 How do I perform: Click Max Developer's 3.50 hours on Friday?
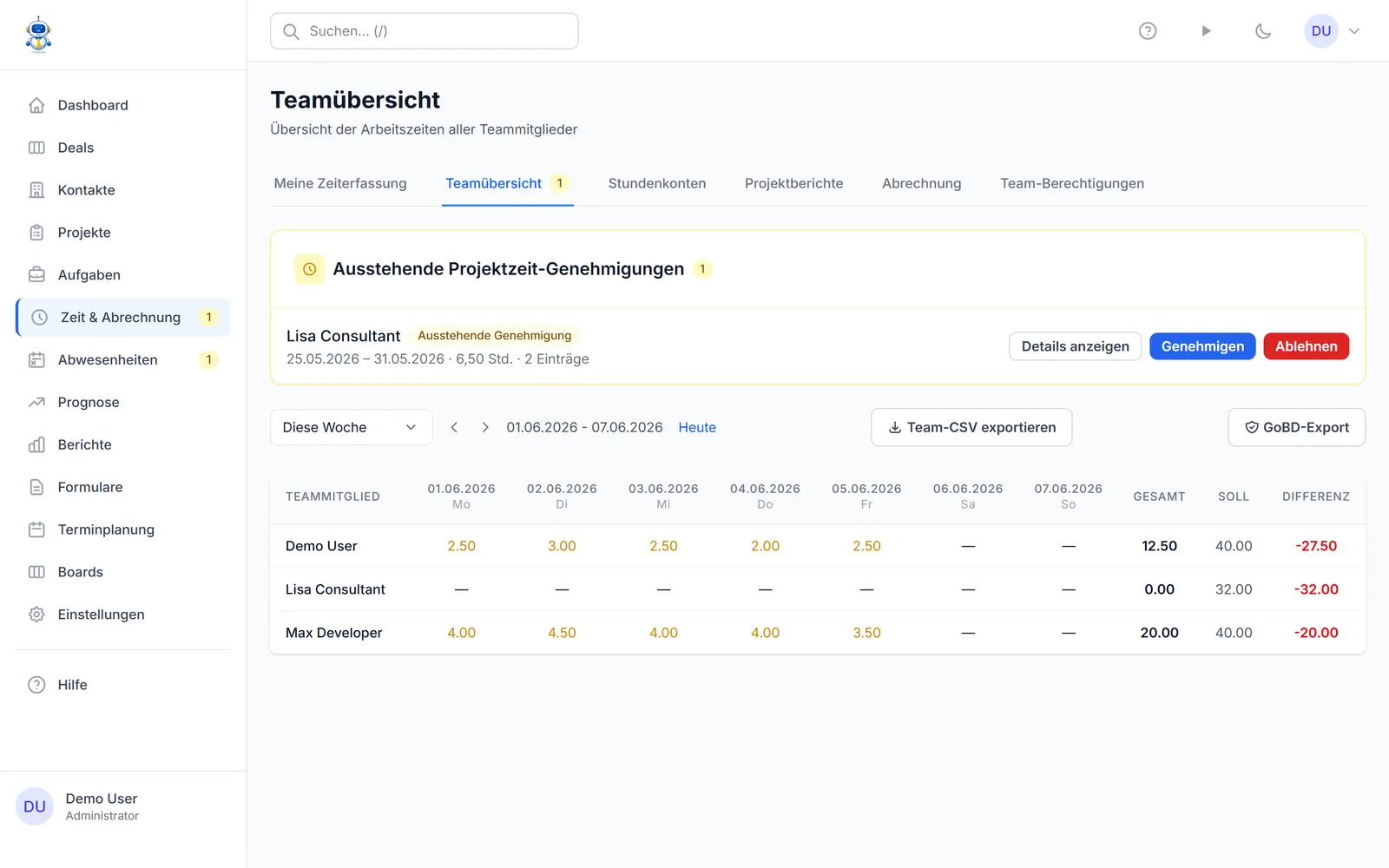(866, 633)
